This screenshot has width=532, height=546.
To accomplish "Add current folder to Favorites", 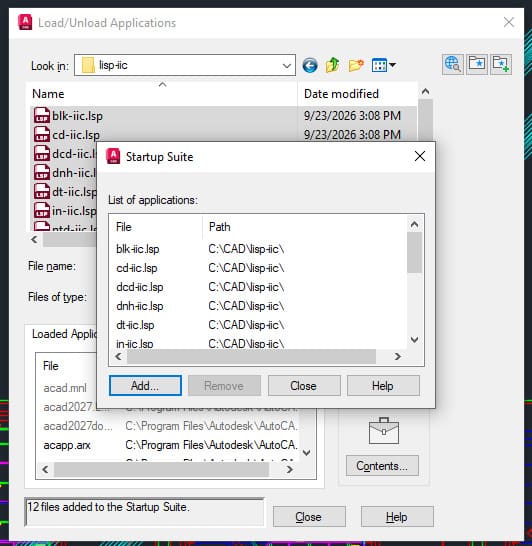I will 501,64.
